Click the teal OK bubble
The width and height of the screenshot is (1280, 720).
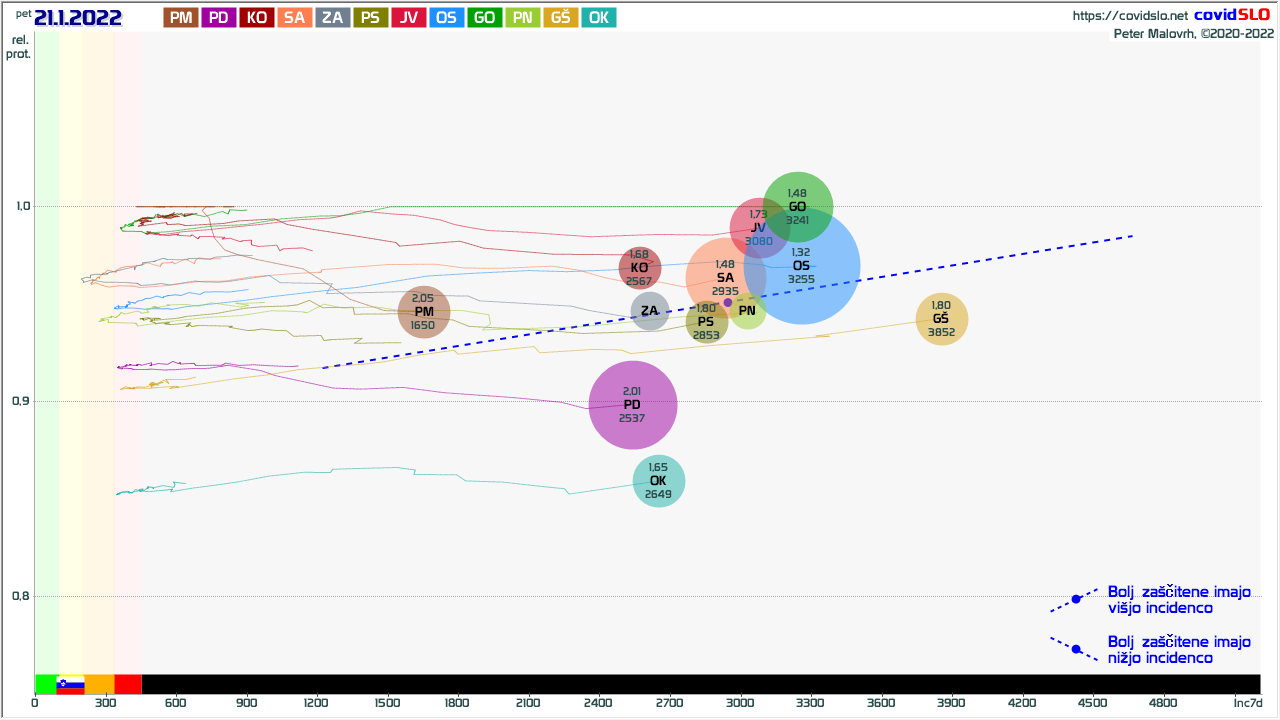coord(658,481)
